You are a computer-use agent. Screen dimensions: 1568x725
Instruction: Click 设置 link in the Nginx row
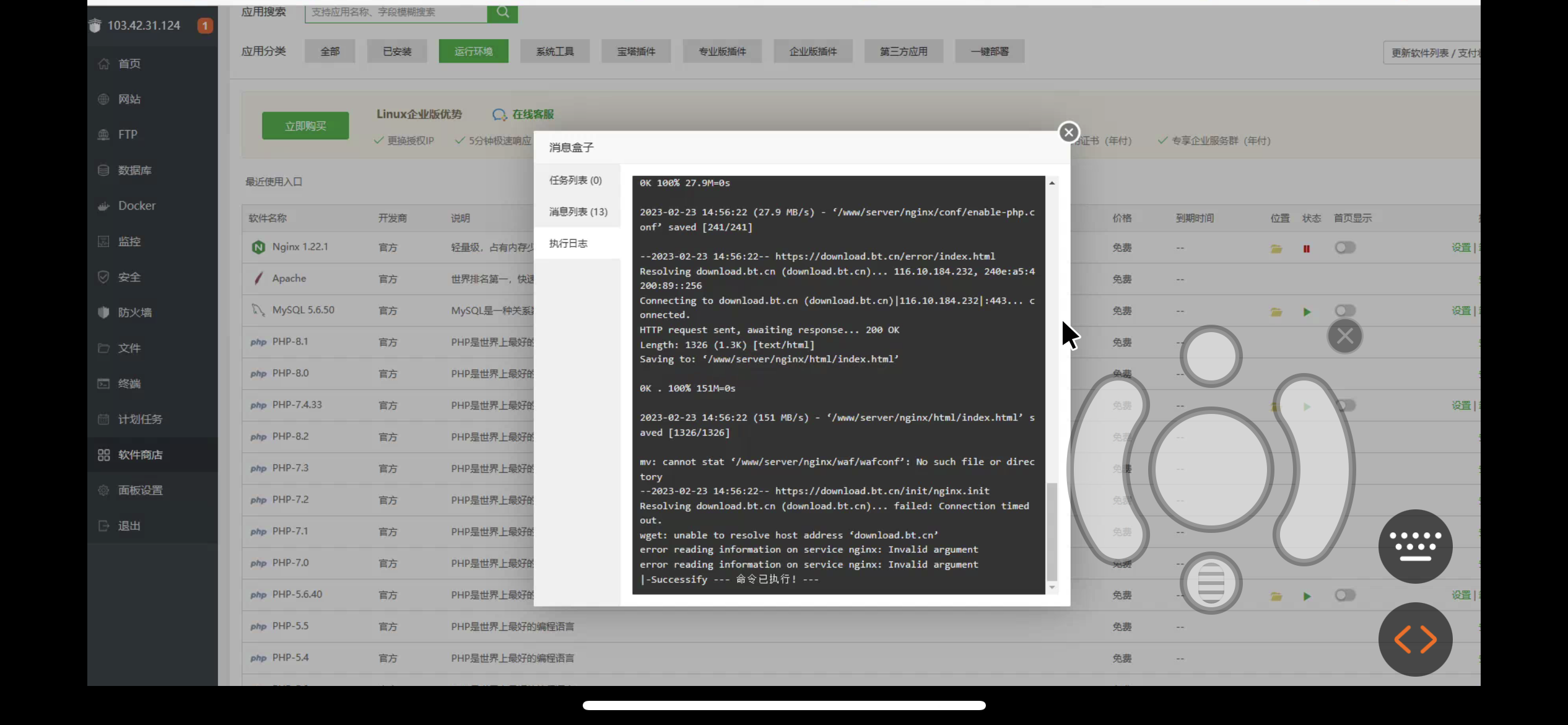pos(1461,248)
